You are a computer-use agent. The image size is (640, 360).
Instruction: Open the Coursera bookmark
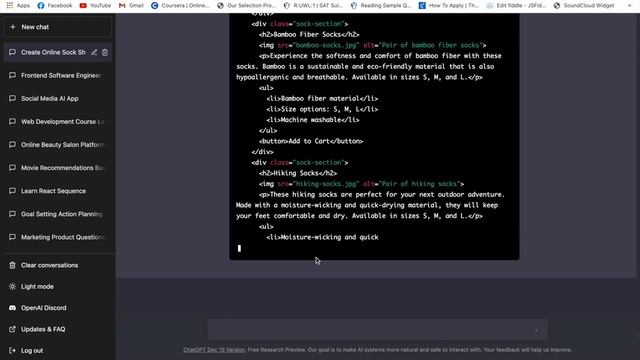(x=180, y=5)
